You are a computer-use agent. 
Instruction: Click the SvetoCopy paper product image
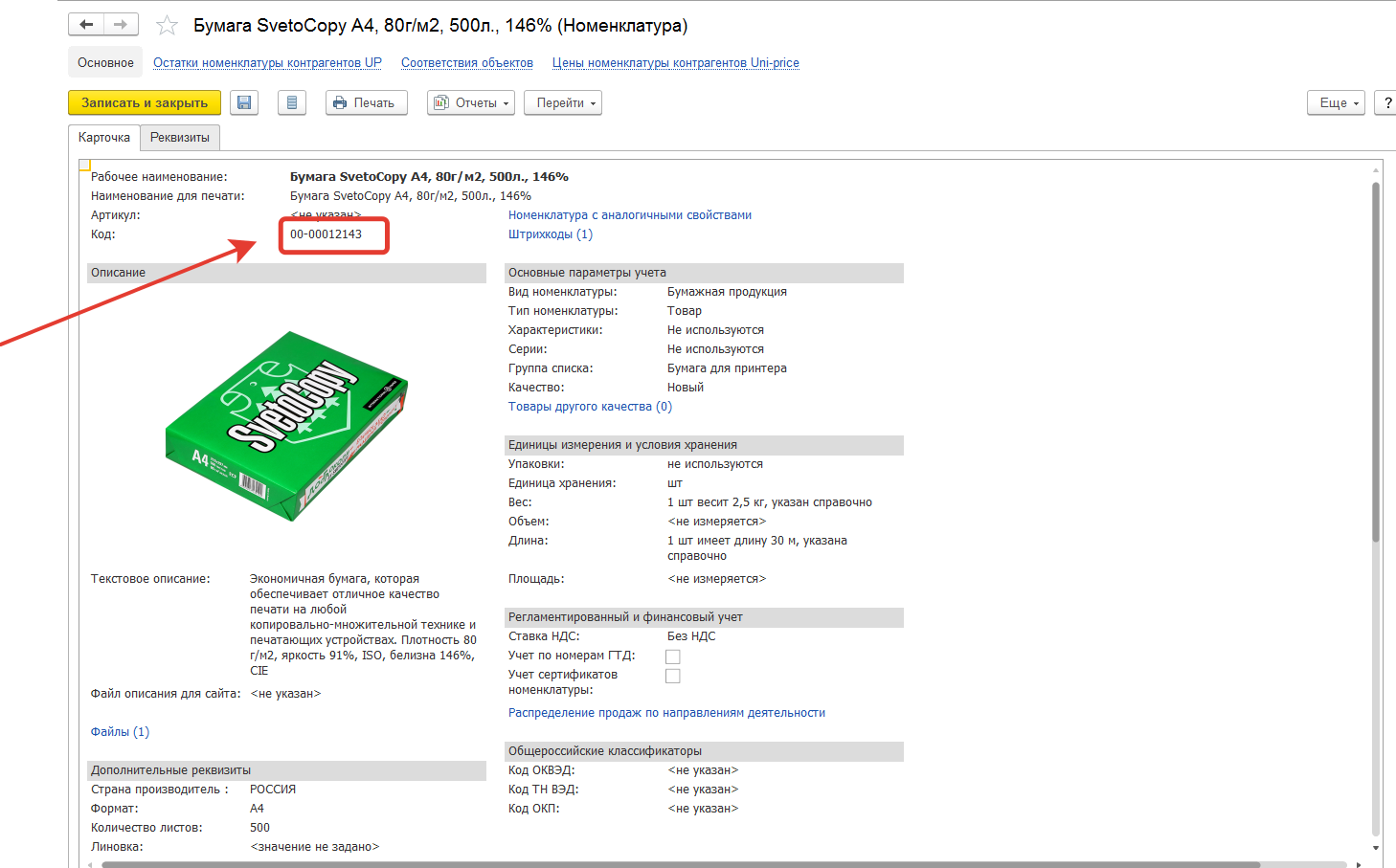(x=287, y=425)
